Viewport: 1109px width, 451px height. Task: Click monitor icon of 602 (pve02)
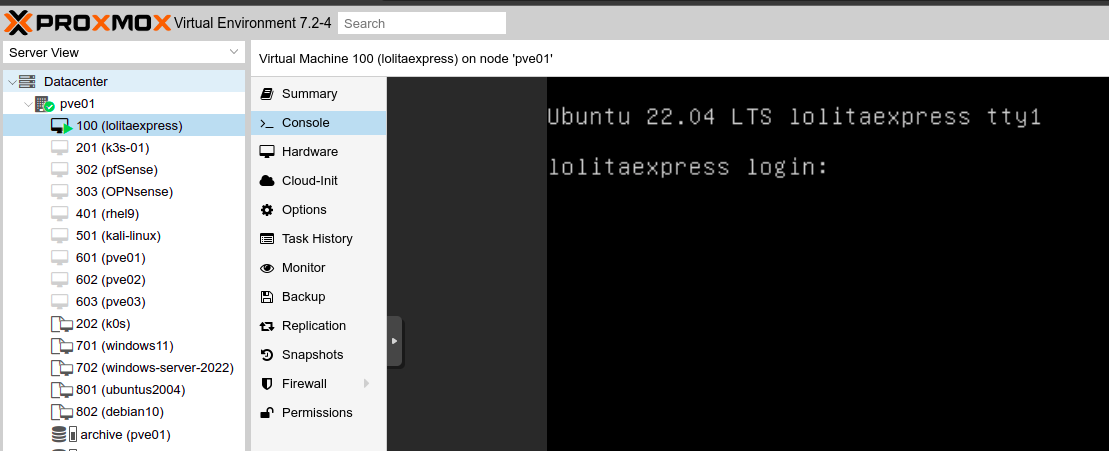coord(60,279)
